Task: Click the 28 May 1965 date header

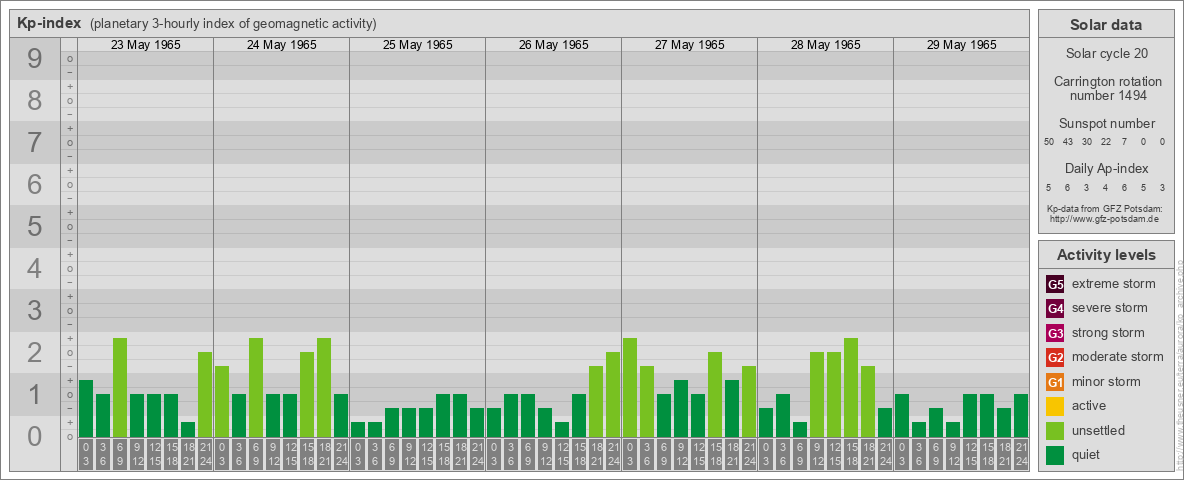Action: pos(825,45)
